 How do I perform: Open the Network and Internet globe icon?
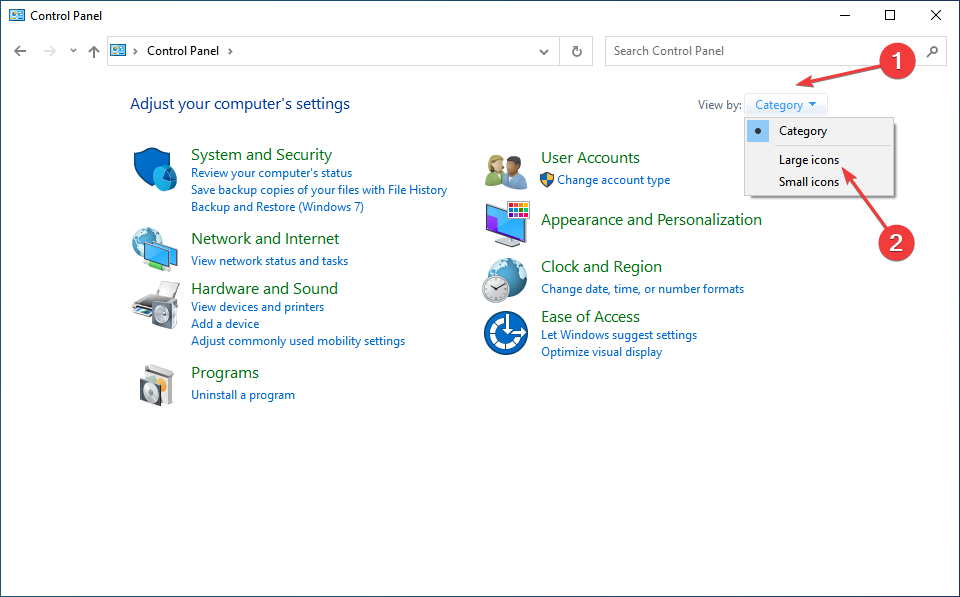click(x=155, y=249)
